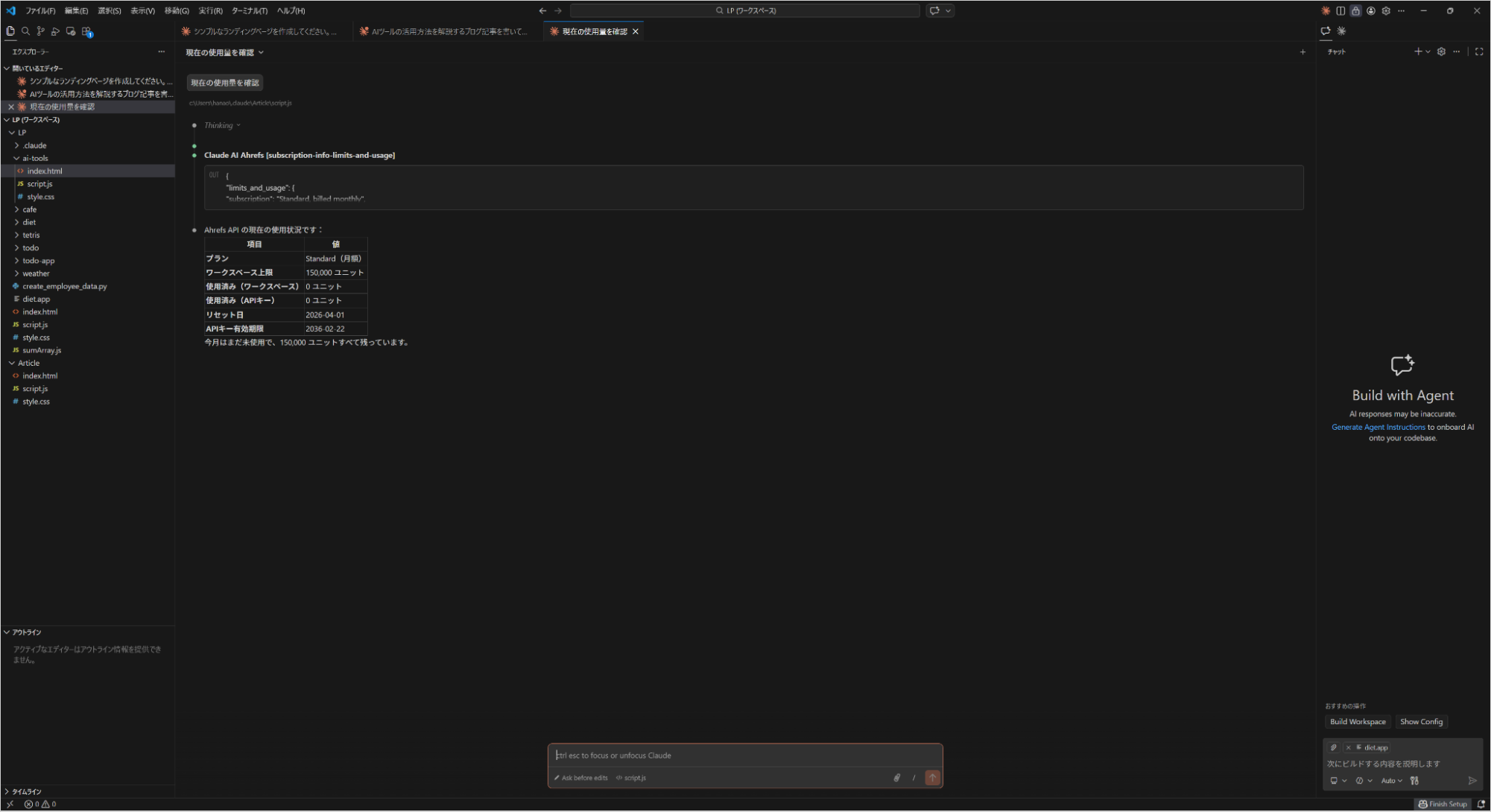Click the send arrow in the chat input
This screenshot has height=812, width=1491.
coord(931,778)
